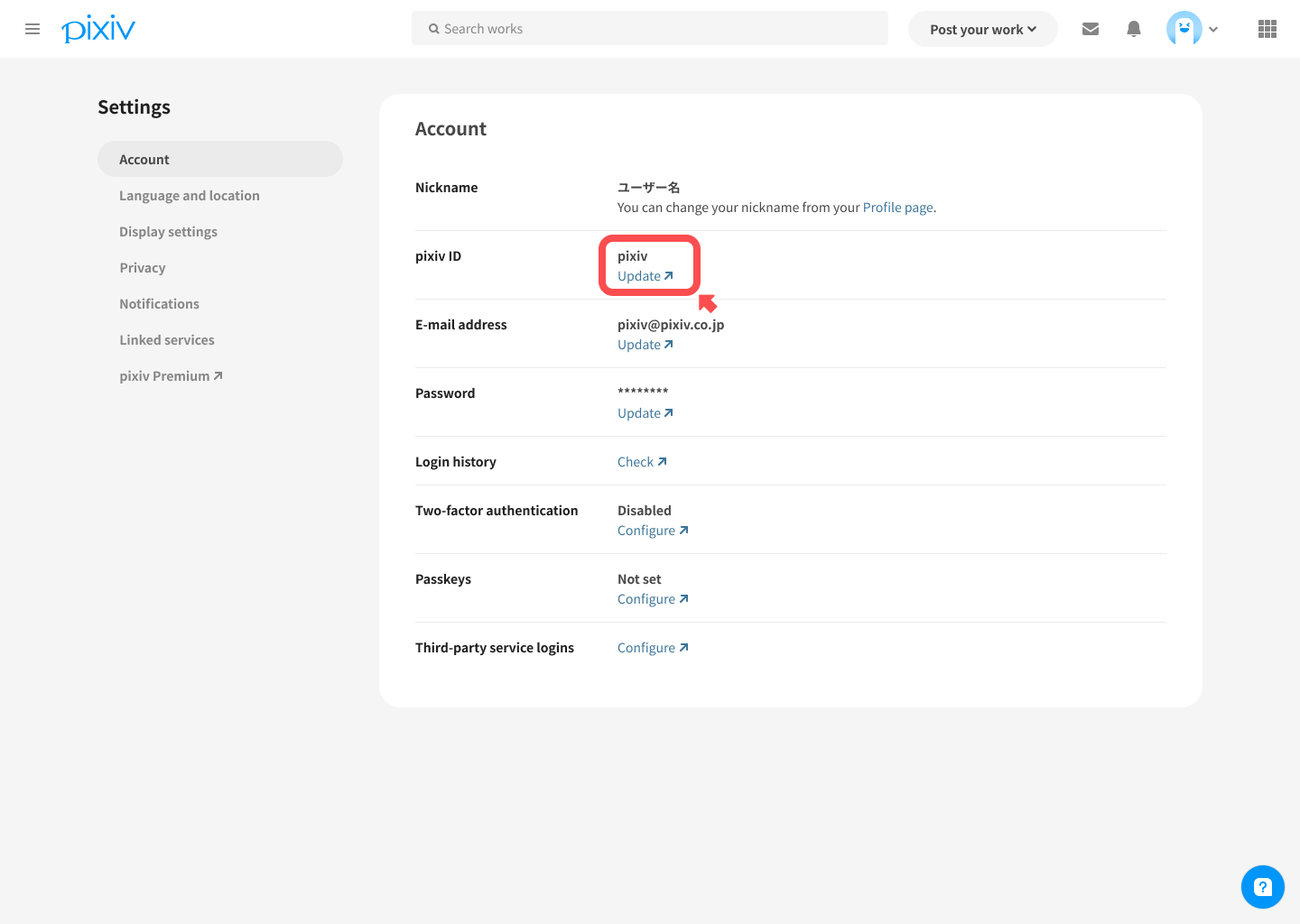1300x924 pixels.
Task: Check your login history
Action: [x=642, y=461]
